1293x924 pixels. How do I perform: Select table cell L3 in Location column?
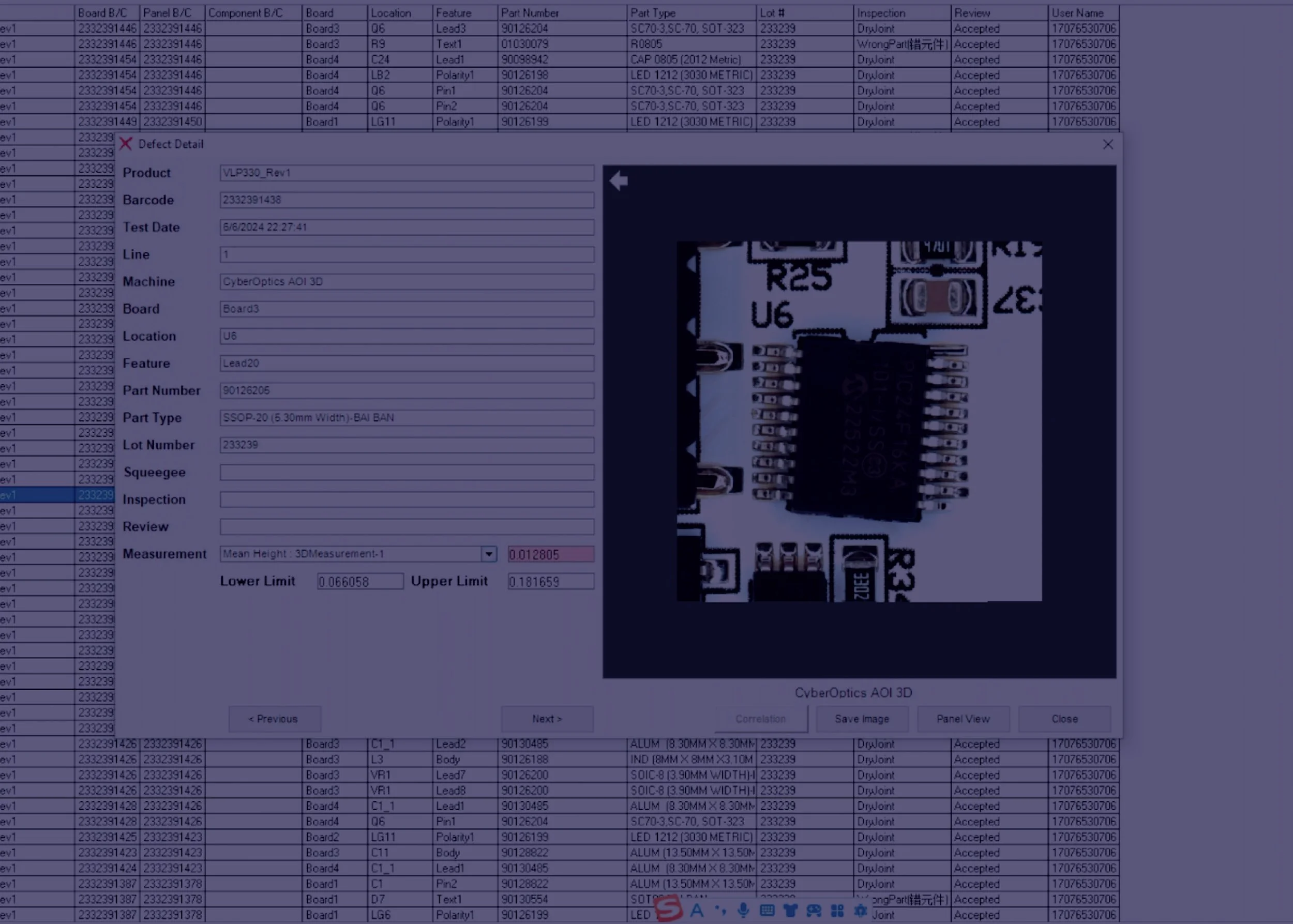(400, 760)
